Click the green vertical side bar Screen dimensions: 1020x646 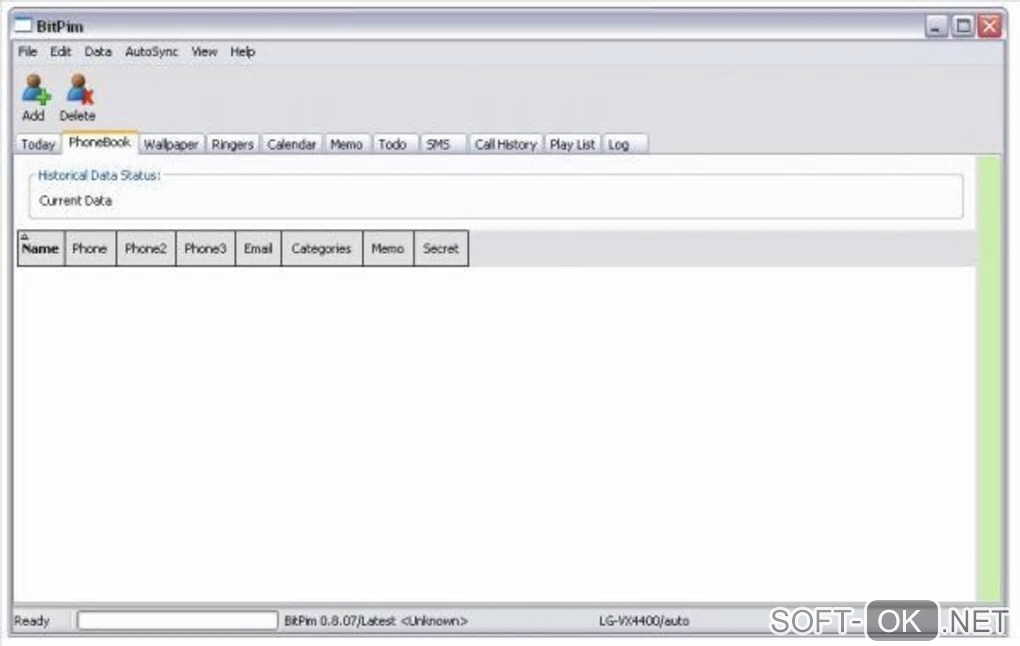989,378
